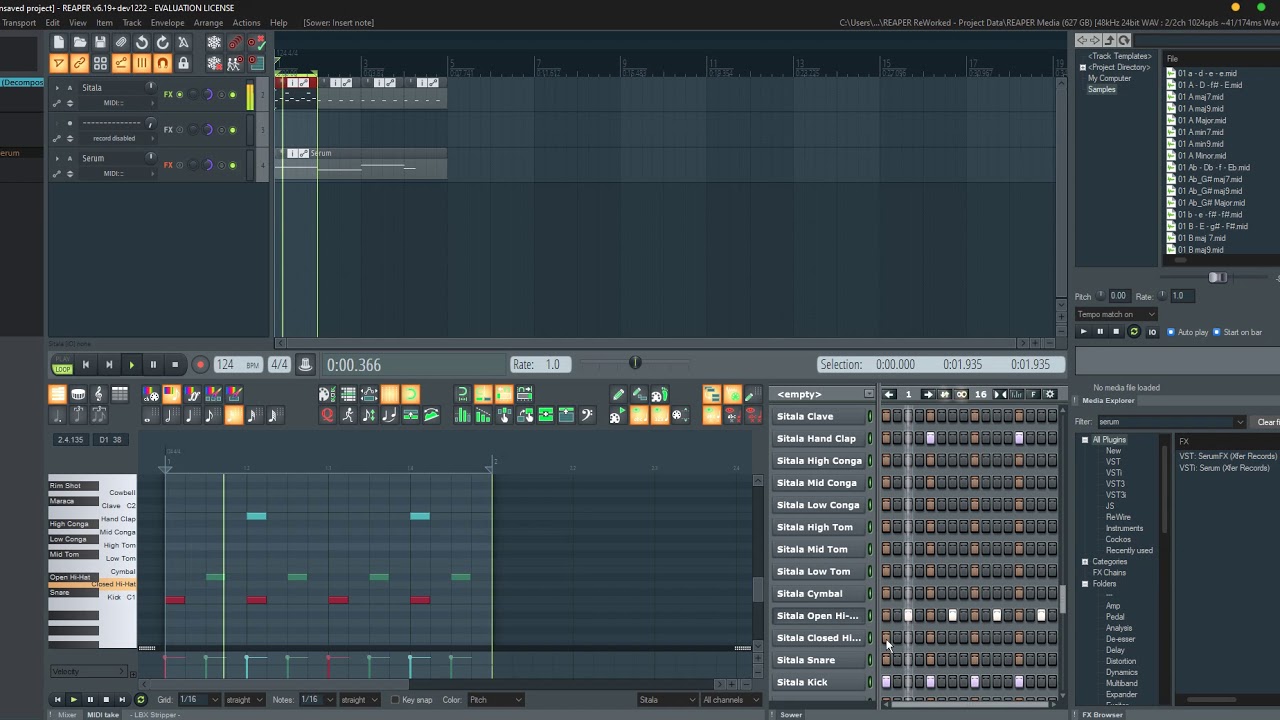Click the Undo arrow icon

142,42
